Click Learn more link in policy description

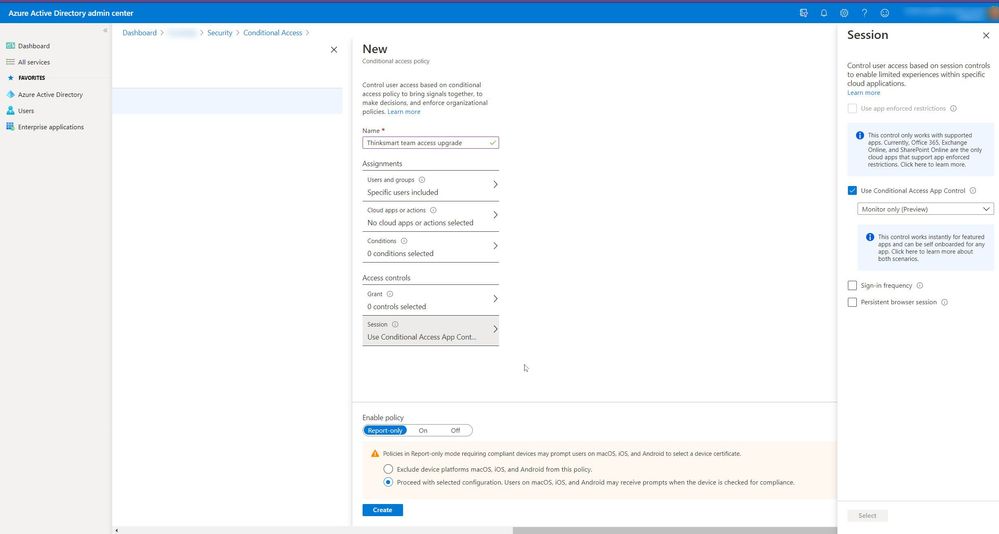404,112
